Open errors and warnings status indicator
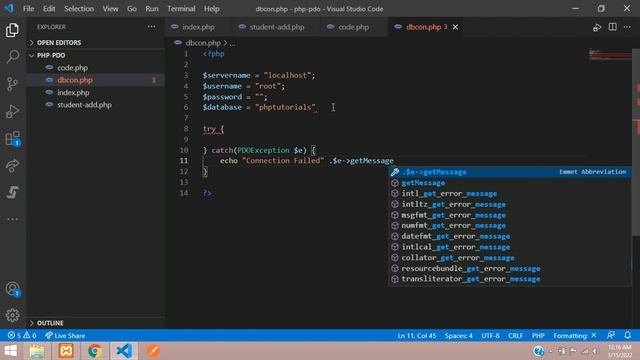The height and width of the screenshot is (360, 640). (22, 336)
